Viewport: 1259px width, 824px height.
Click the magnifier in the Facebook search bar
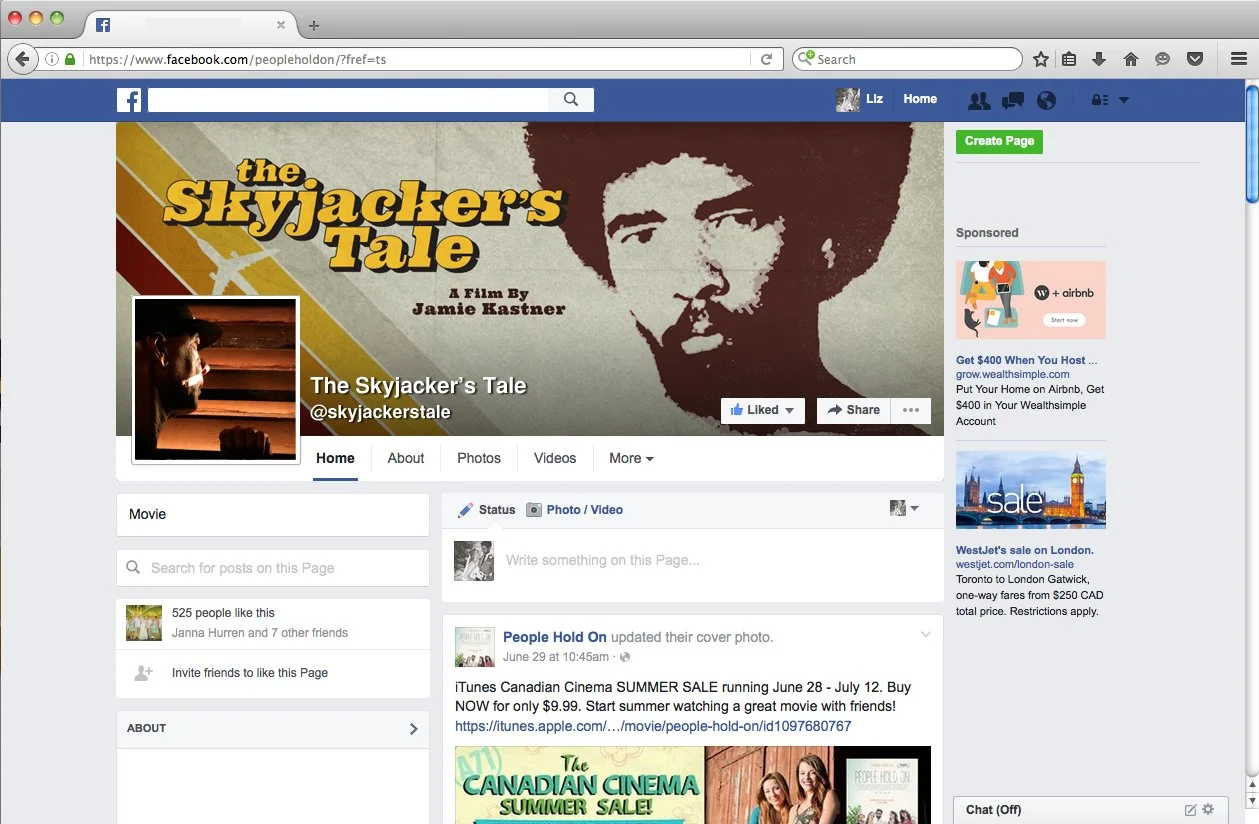tap(571, 99)
